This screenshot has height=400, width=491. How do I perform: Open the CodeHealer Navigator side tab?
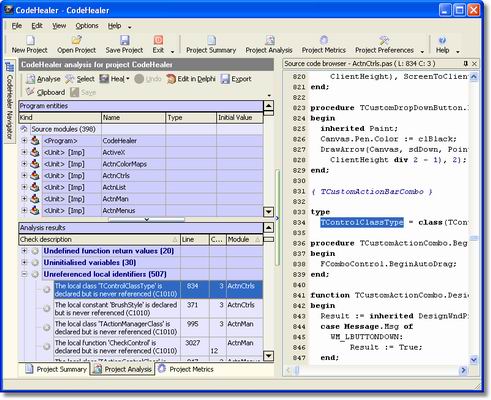pyautogui.click(x=10, y=101)
